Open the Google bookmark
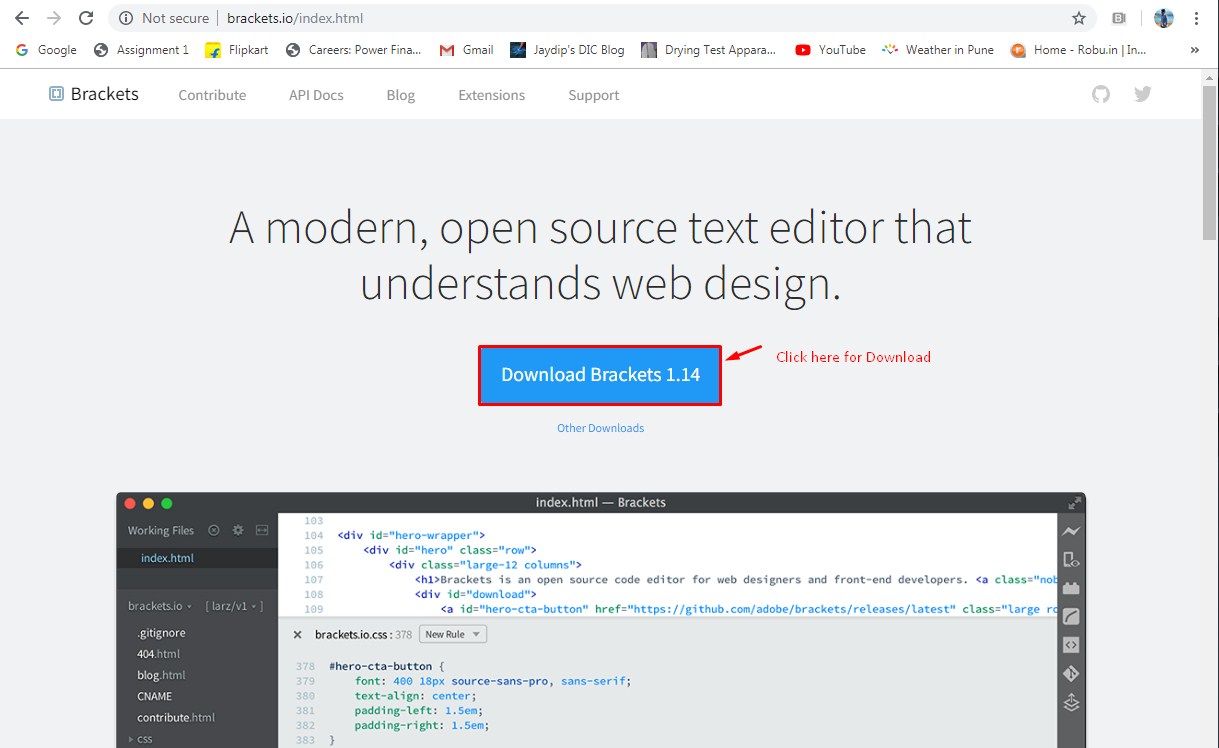The image size is (1219, 748). pyautogui.click(x=47, y=49)
